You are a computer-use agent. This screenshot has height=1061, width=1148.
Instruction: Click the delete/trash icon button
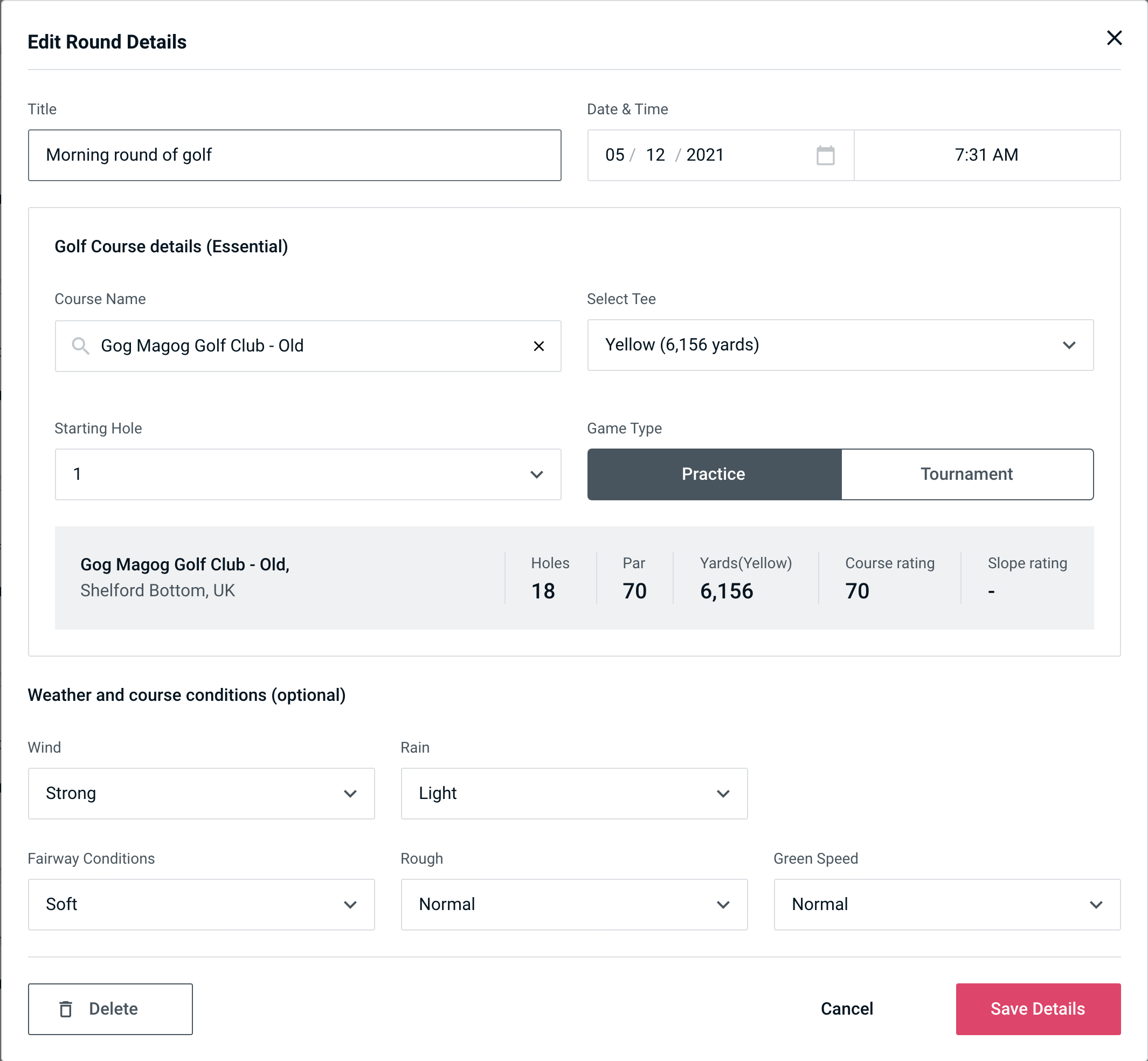68,1009
